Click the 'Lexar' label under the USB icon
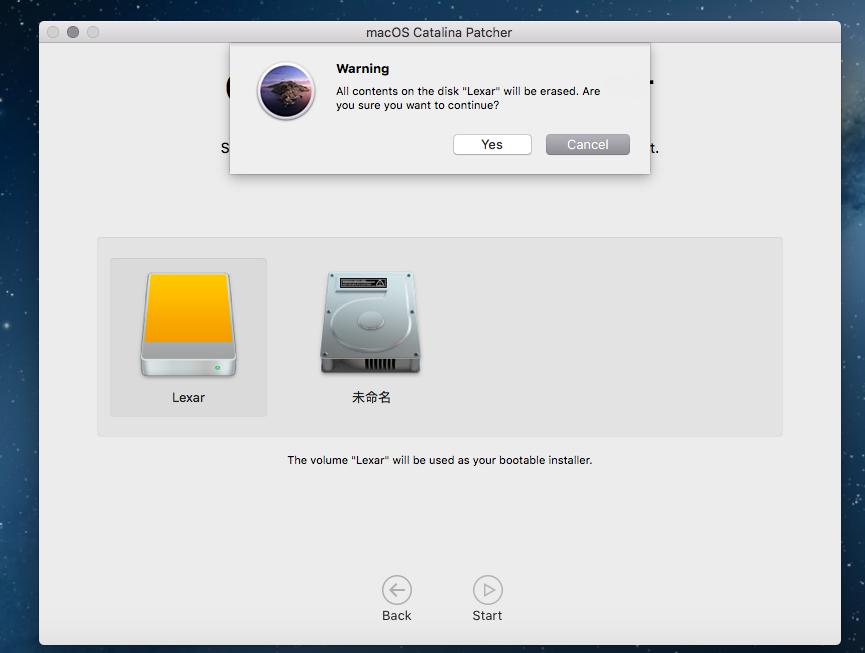The height and width of the screenshot is (653, 865). 186,397
